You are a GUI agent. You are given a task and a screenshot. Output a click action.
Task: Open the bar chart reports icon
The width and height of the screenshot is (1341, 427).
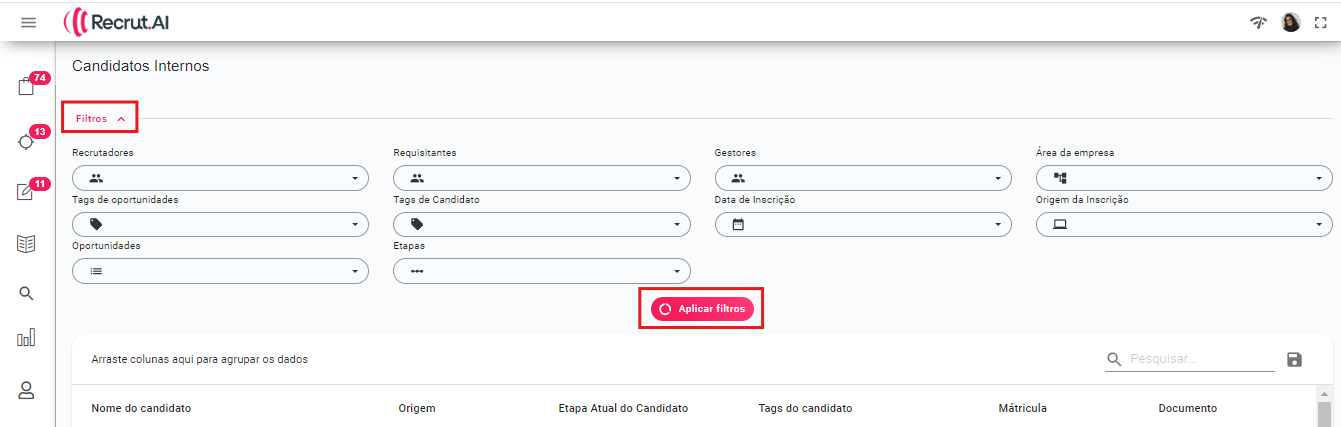27,338
